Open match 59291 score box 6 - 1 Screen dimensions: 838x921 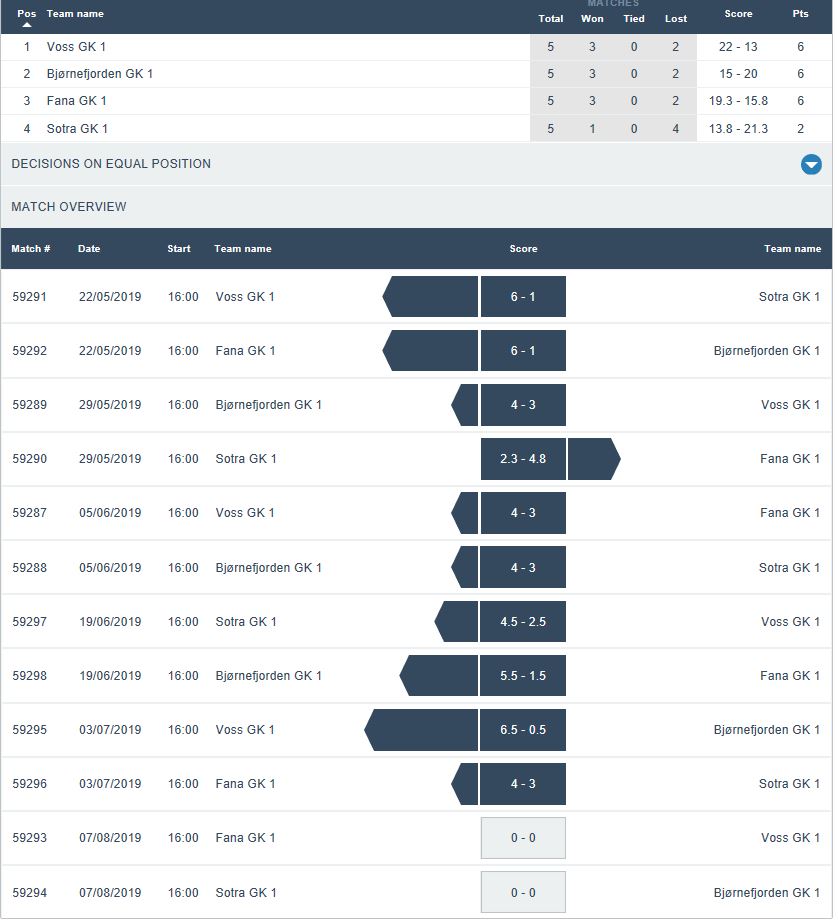(x=523, y=297)
